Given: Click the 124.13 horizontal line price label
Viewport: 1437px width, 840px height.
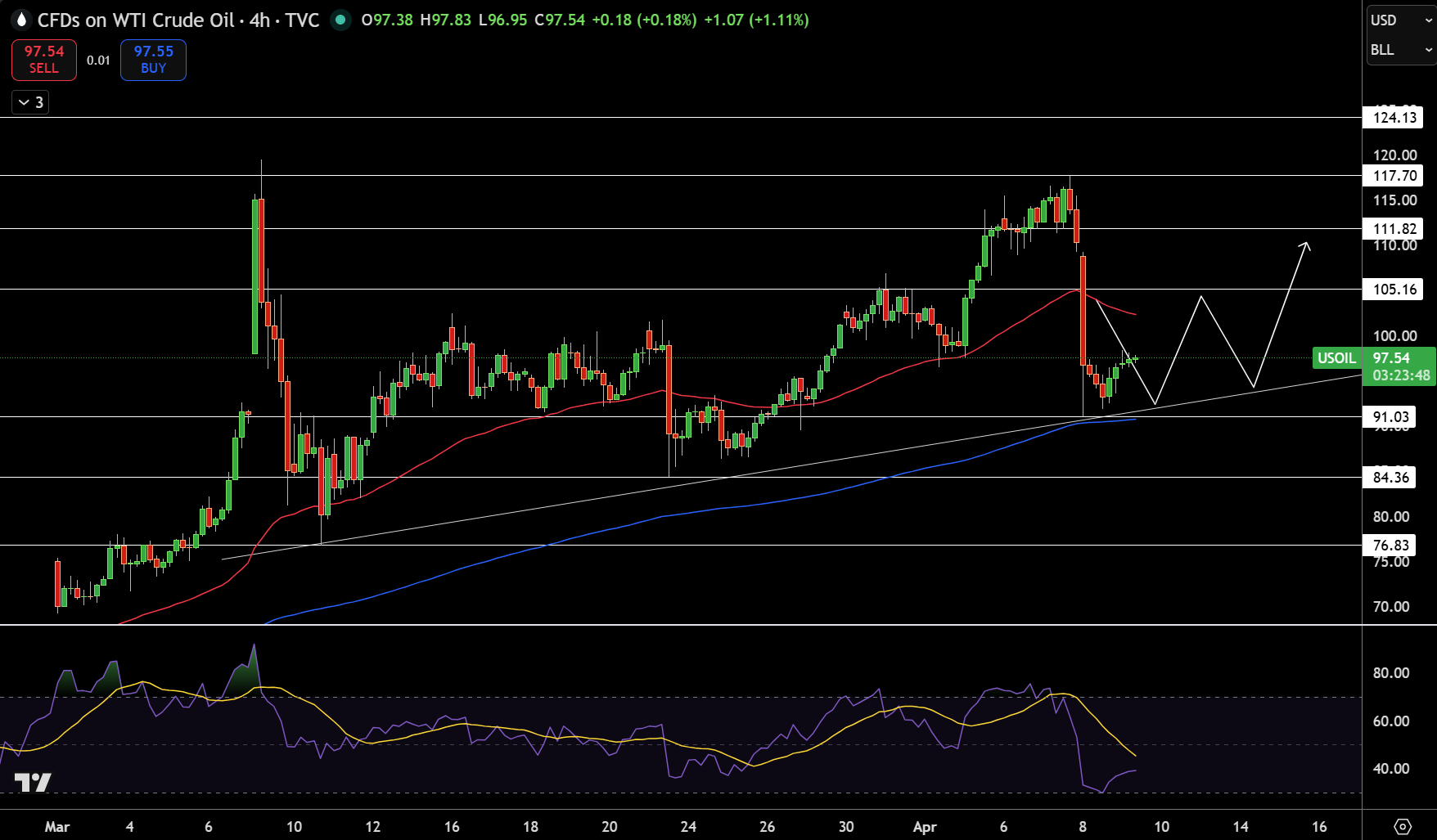Looking at the screenshot, I should click(x=1394, y=118).
